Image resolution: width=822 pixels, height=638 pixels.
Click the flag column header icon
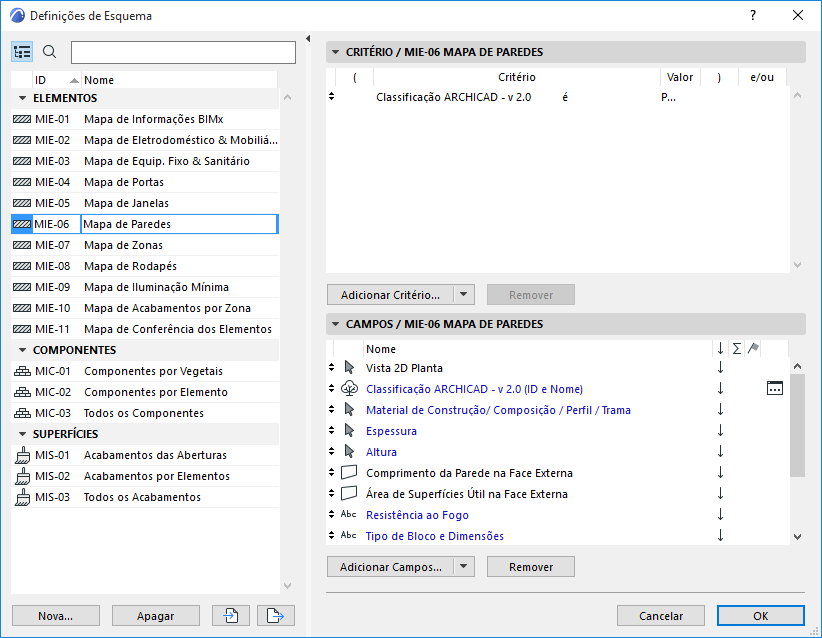753,348
